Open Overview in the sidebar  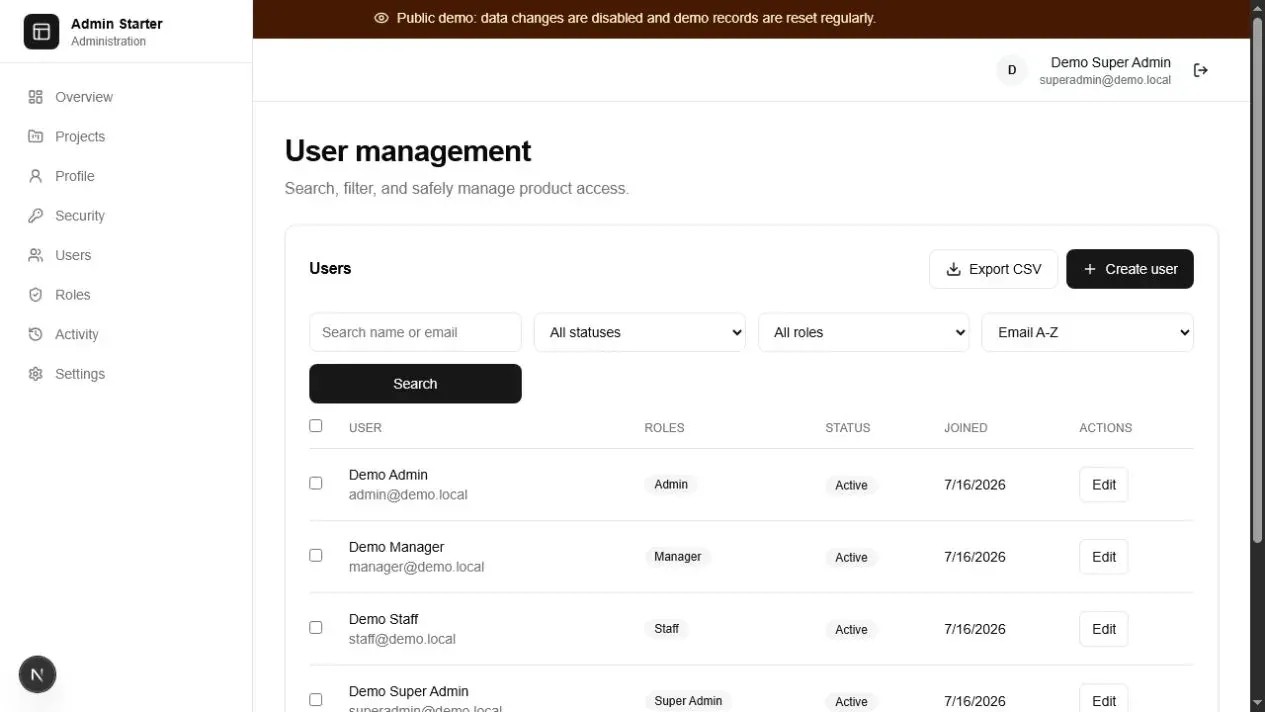point(126,97)
